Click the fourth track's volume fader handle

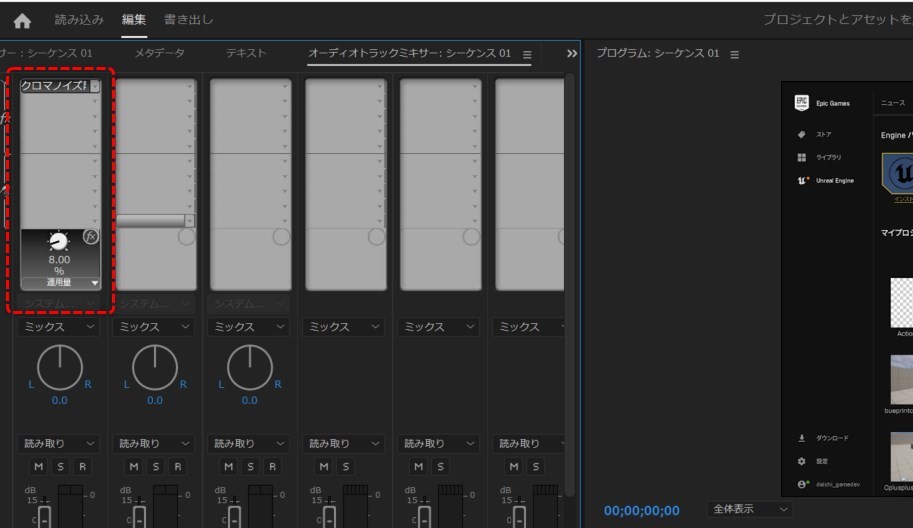(x=330, y=518)
